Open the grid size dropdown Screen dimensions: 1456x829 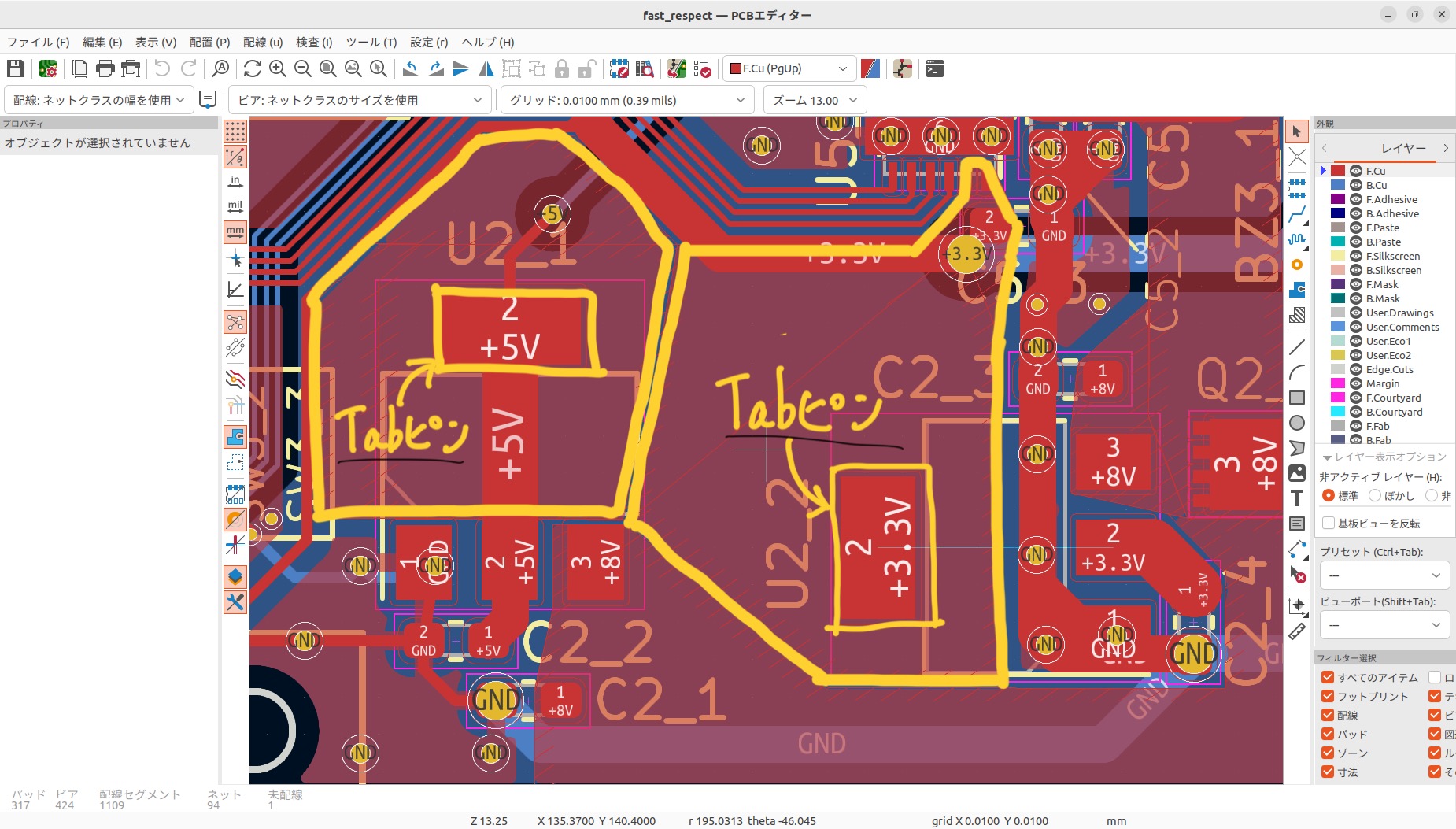coord(627,100)
